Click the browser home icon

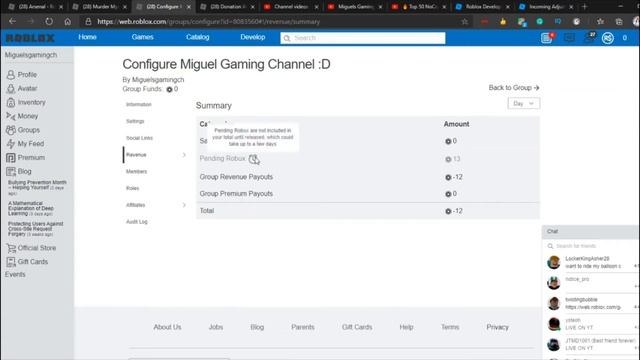(68, 22)
